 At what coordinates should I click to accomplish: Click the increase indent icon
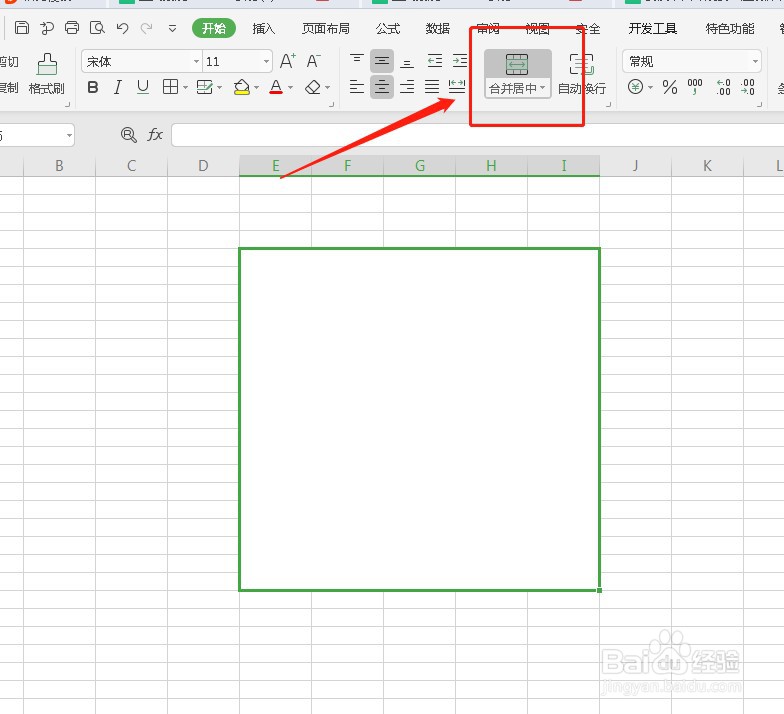point(460,61)
